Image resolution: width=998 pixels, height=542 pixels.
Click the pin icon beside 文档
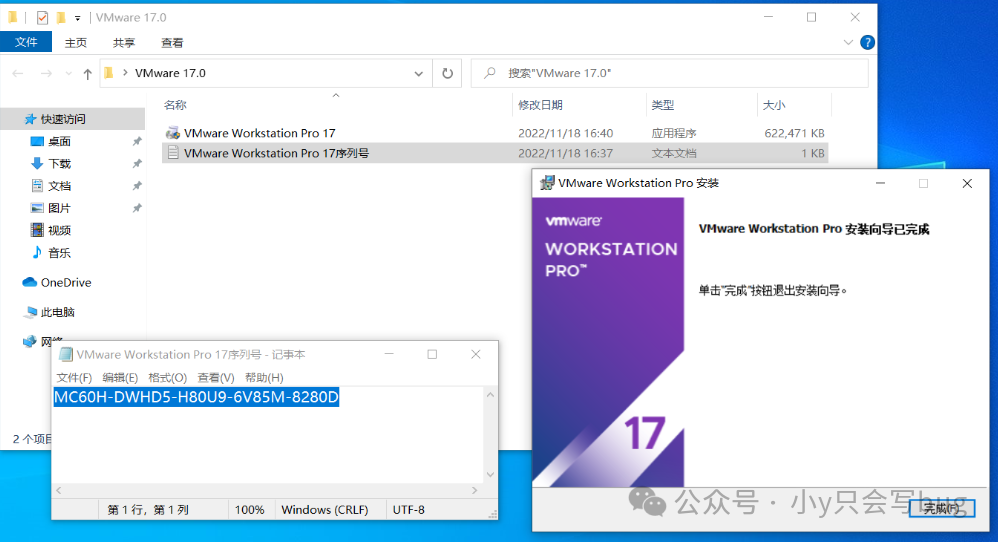(x=137, y=186)
